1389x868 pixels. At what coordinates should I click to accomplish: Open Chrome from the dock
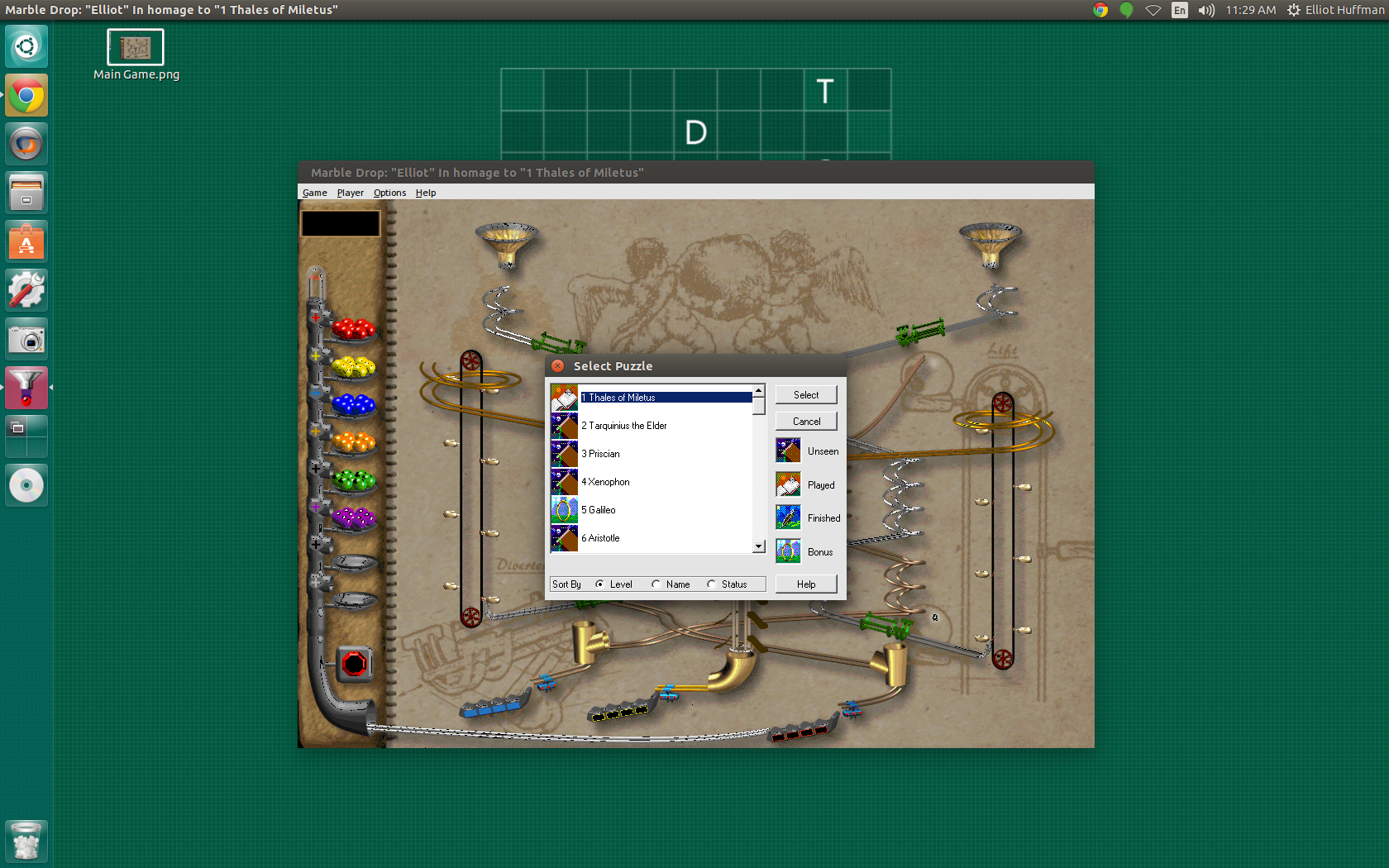(x=26, y=95)
